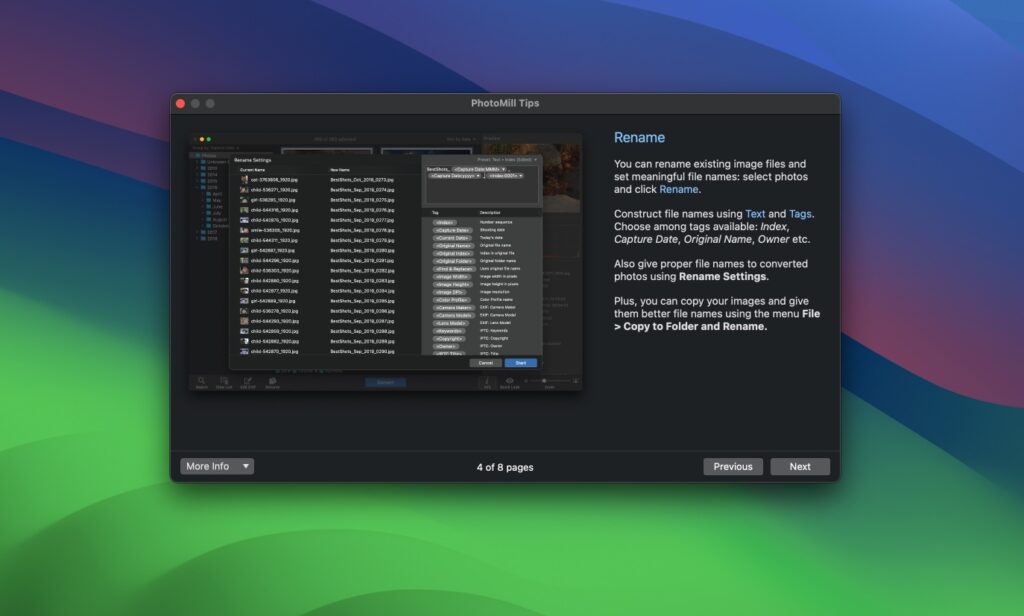Image resolution: width=1024 pixels, height=616 pixels.
Task: Go to the Next tips page
Action: point(800,466)
